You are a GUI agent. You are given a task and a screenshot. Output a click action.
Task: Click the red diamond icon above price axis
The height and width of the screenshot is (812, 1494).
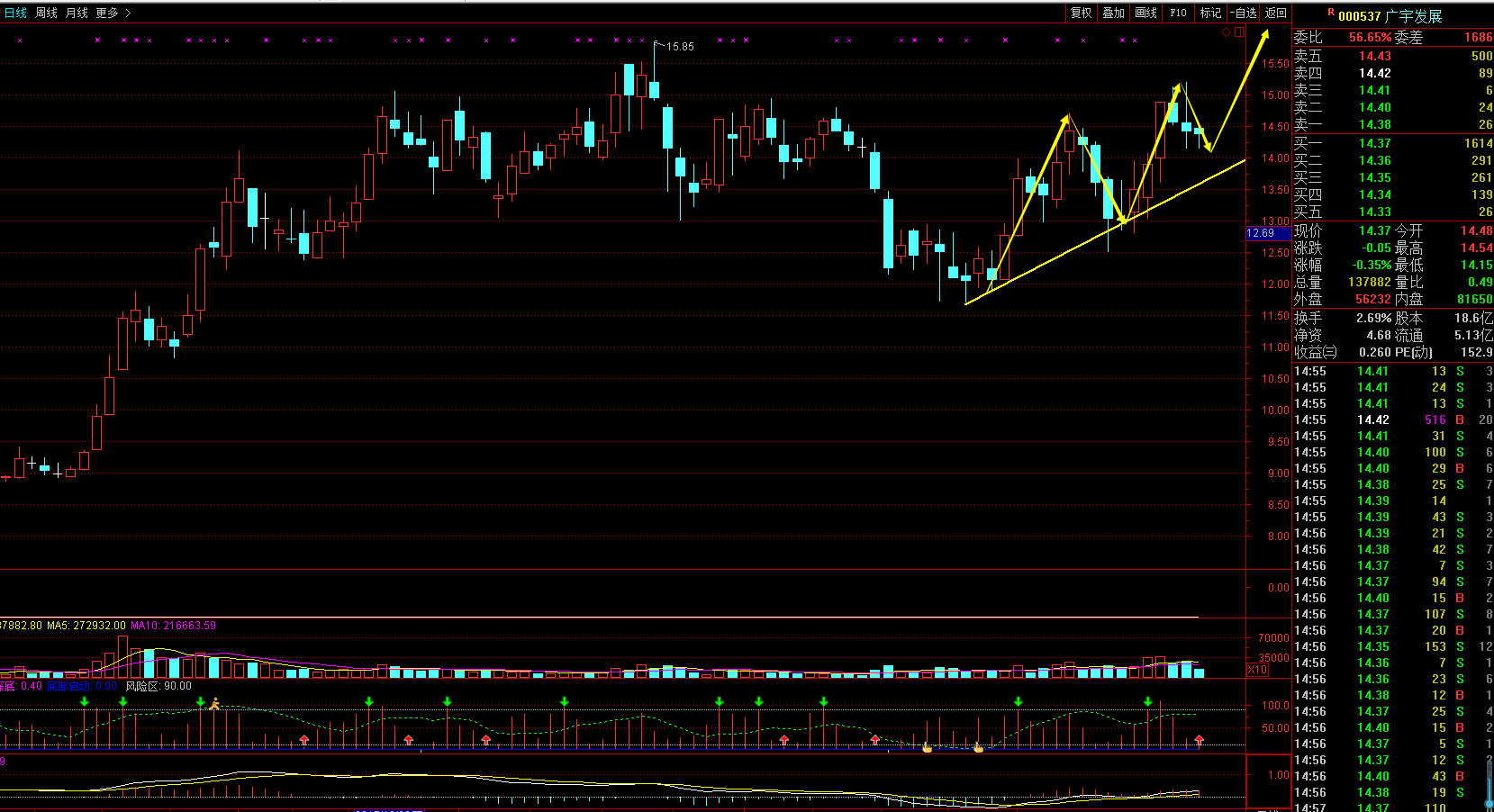click(x=1226, y=32)
